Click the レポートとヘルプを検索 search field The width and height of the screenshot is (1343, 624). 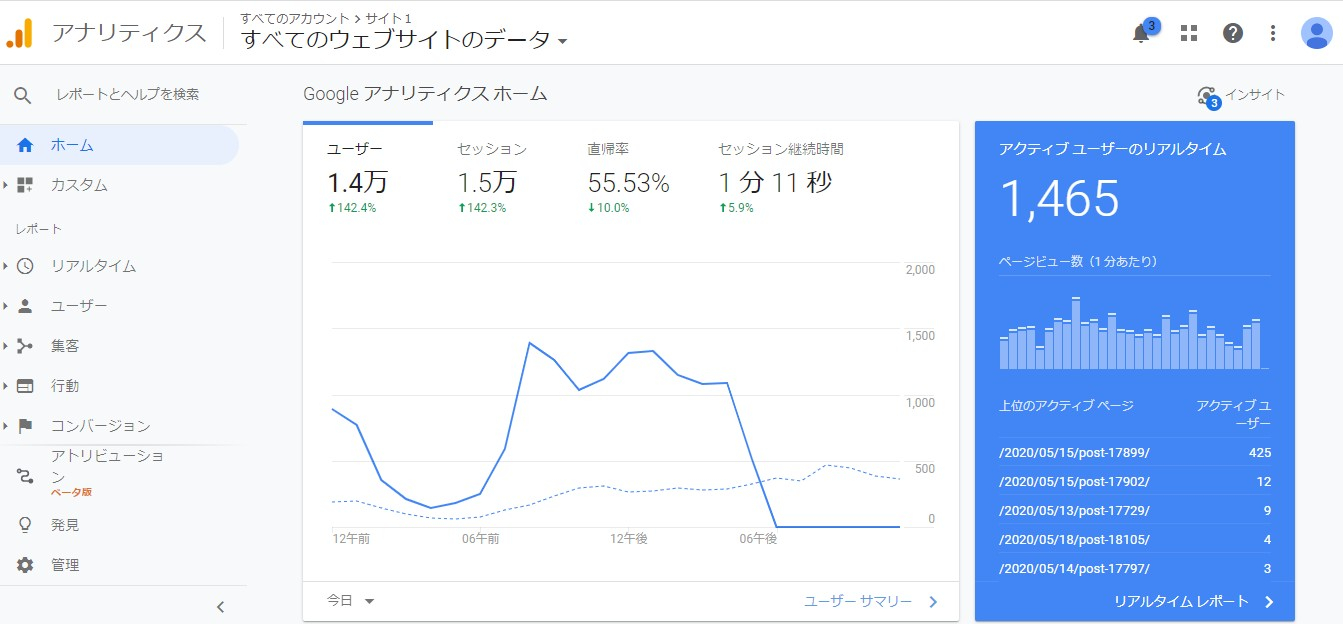[x=127, y=94]
